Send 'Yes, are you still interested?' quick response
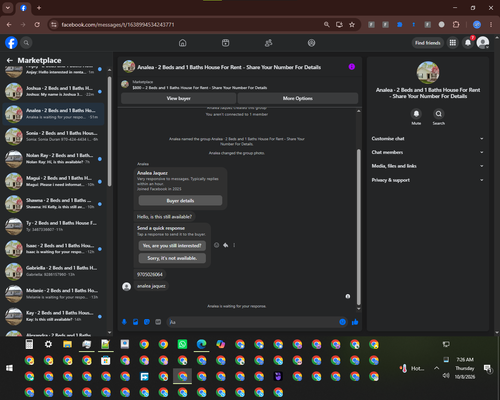Screen dimensions: 500x400 pos(172,246)
